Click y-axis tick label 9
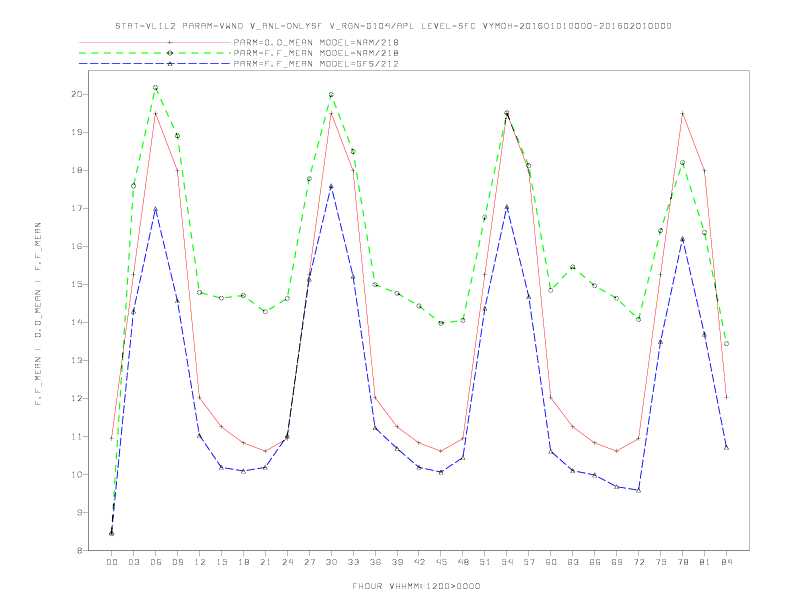792x612 pixels. point(80,513)
